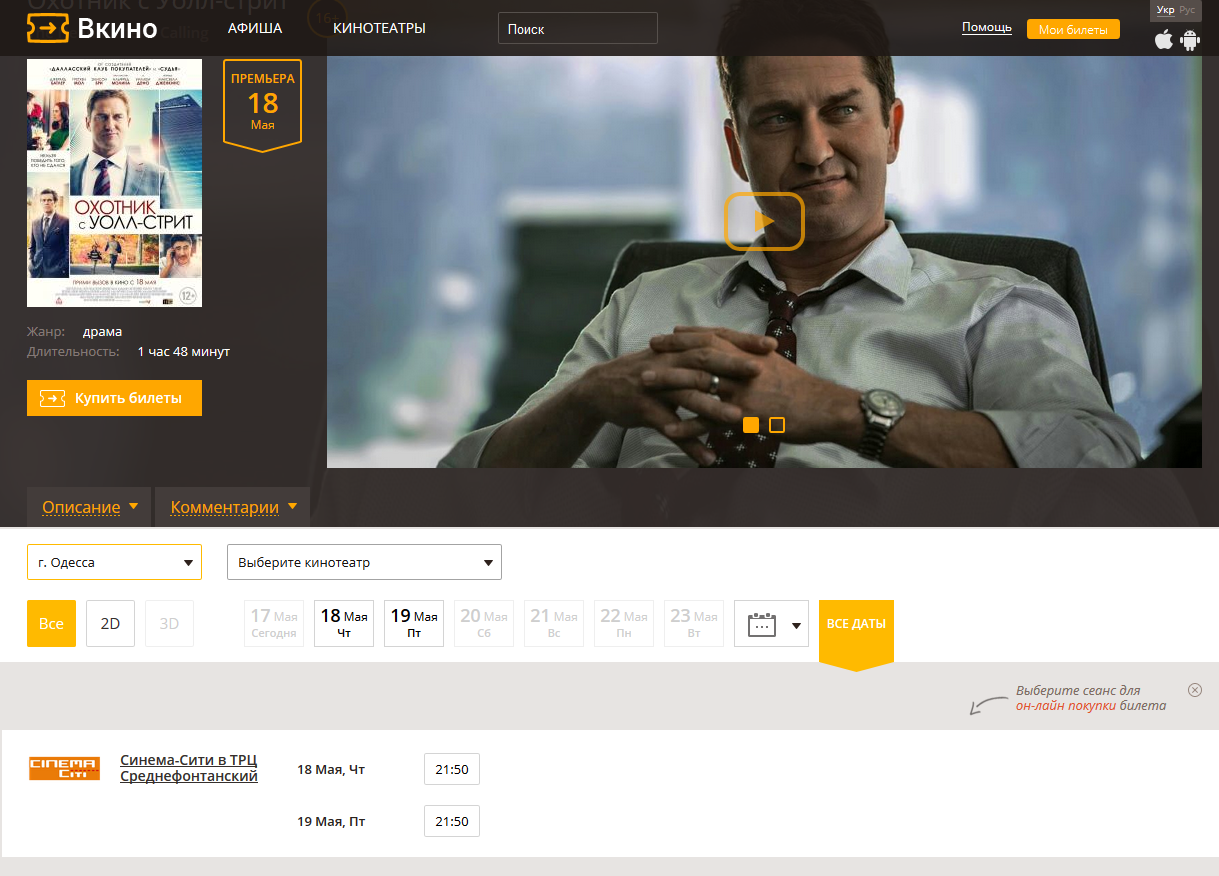This screenshot has width=1219, height=876.
Task: Filter showtimes by 2D format
Action: [x=110, y=624]
